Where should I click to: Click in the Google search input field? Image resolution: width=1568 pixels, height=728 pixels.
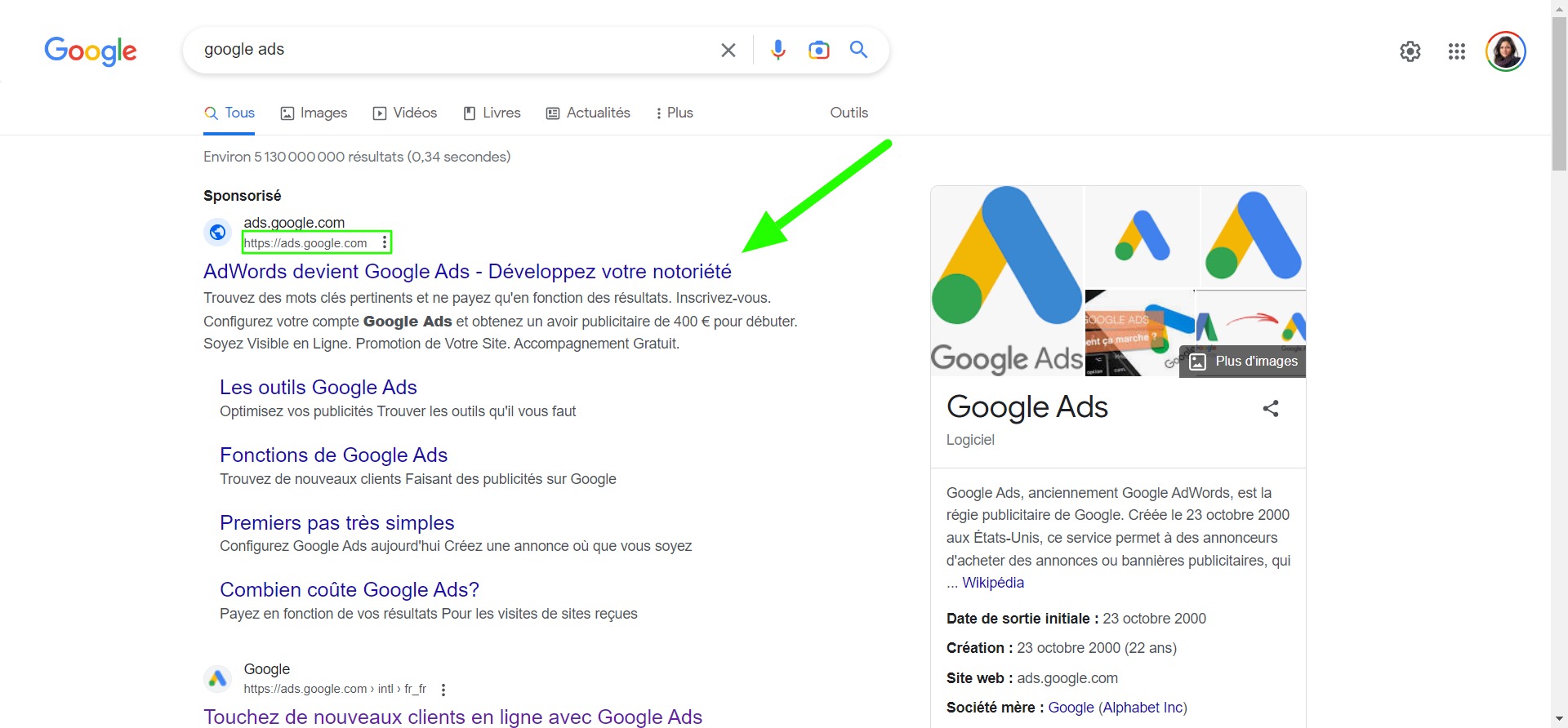[449, 50]
